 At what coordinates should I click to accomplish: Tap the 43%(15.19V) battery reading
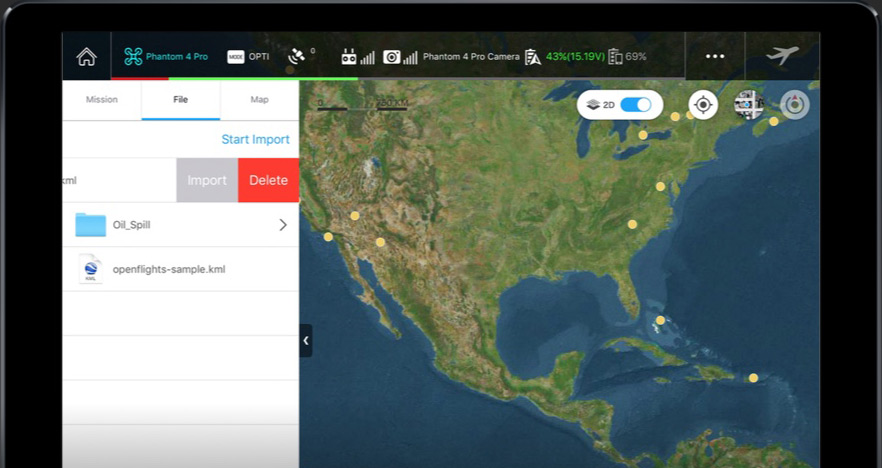[x=575, y=57]
